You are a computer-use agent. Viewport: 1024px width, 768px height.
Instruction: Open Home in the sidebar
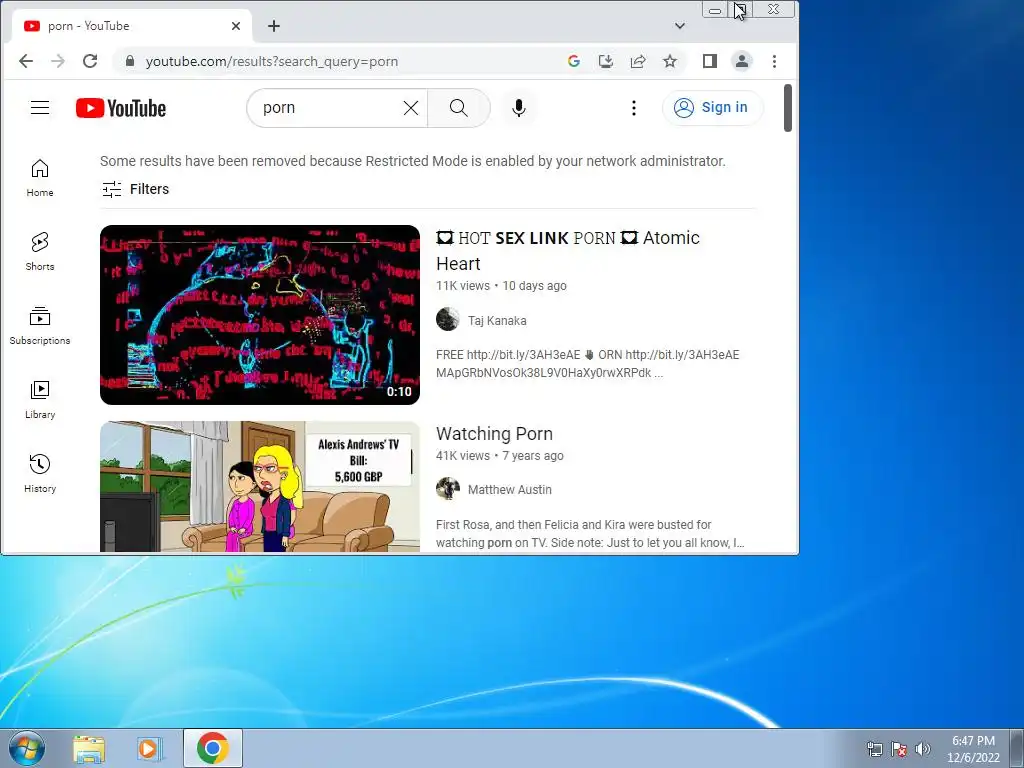click(40, 178)
